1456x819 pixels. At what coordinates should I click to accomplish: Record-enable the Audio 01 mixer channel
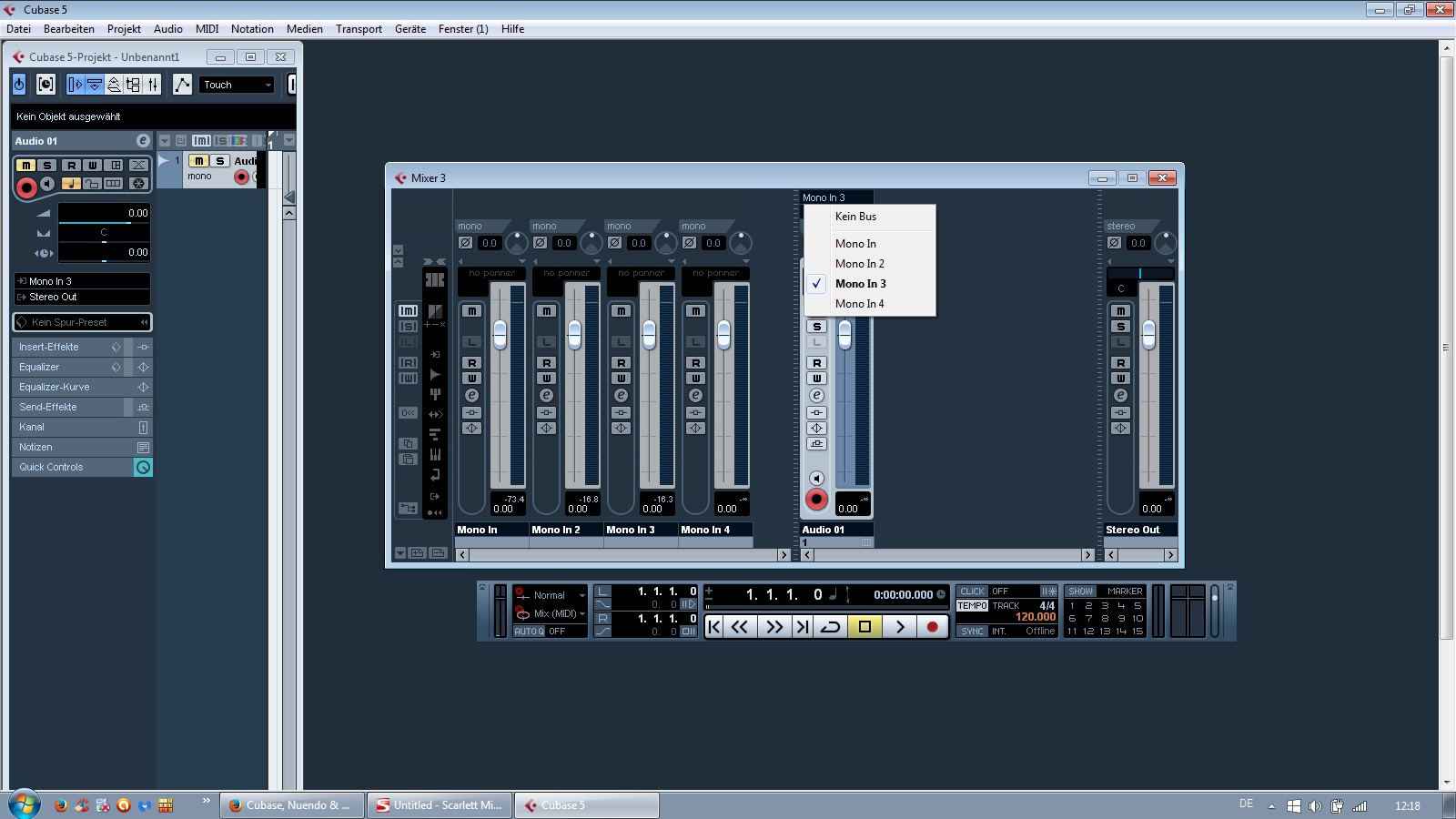pos(816,499)
